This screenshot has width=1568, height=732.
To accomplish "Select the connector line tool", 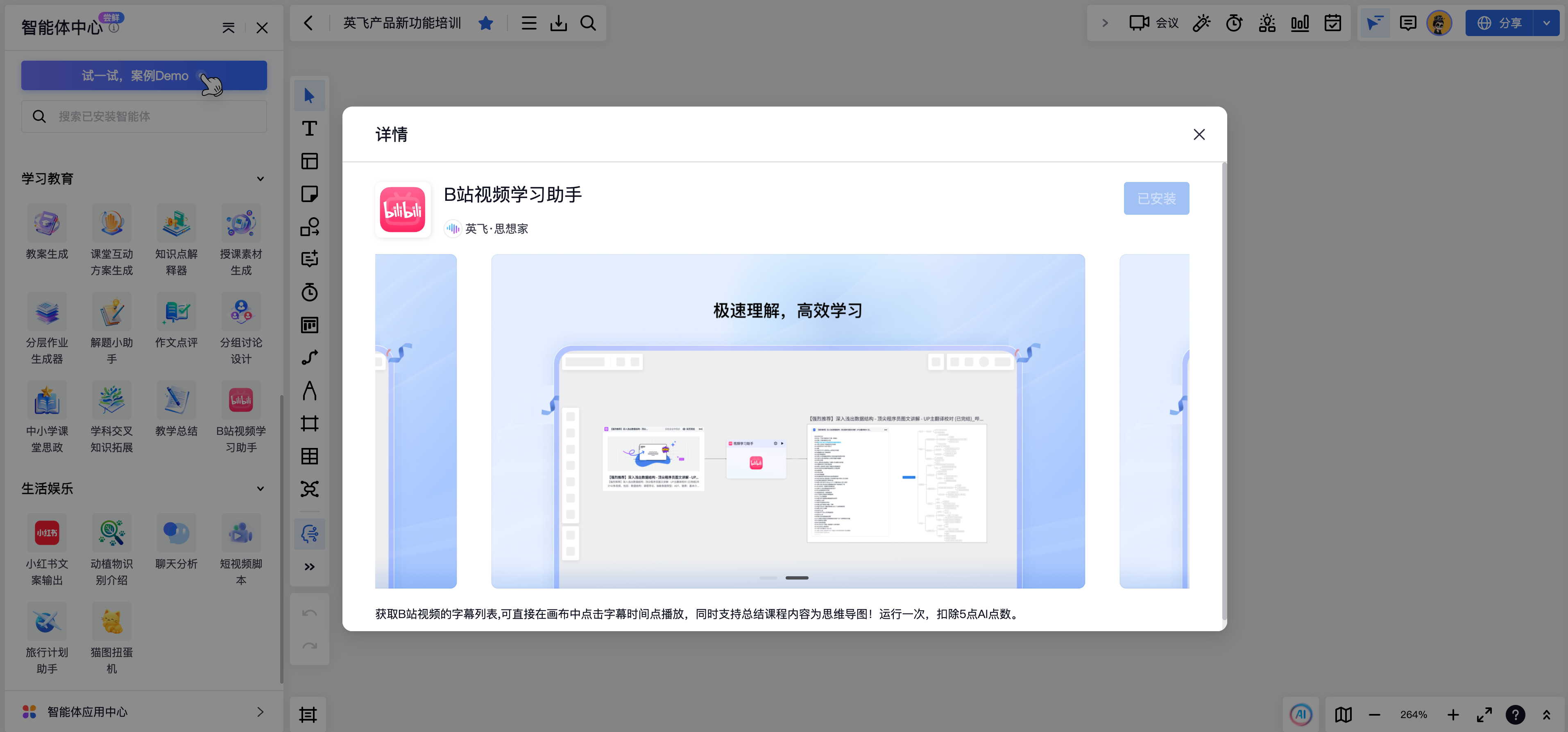I will 309,358.
